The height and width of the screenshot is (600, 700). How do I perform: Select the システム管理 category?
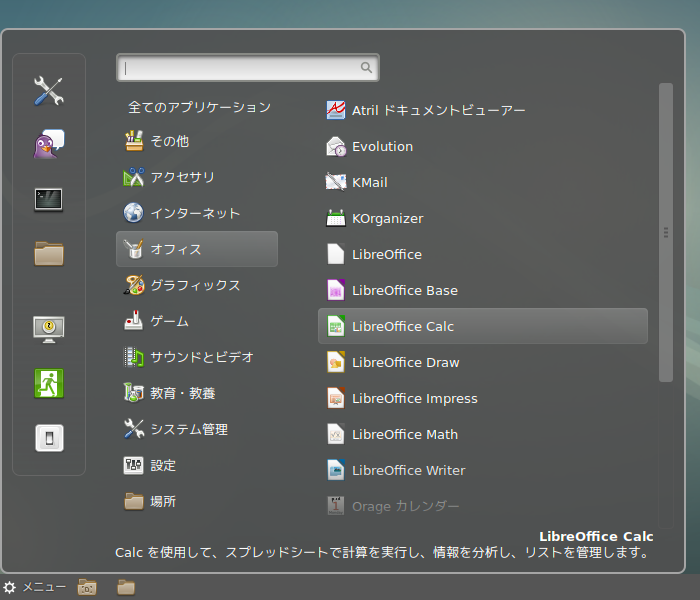pyautogui.click(x=197, y=429)
